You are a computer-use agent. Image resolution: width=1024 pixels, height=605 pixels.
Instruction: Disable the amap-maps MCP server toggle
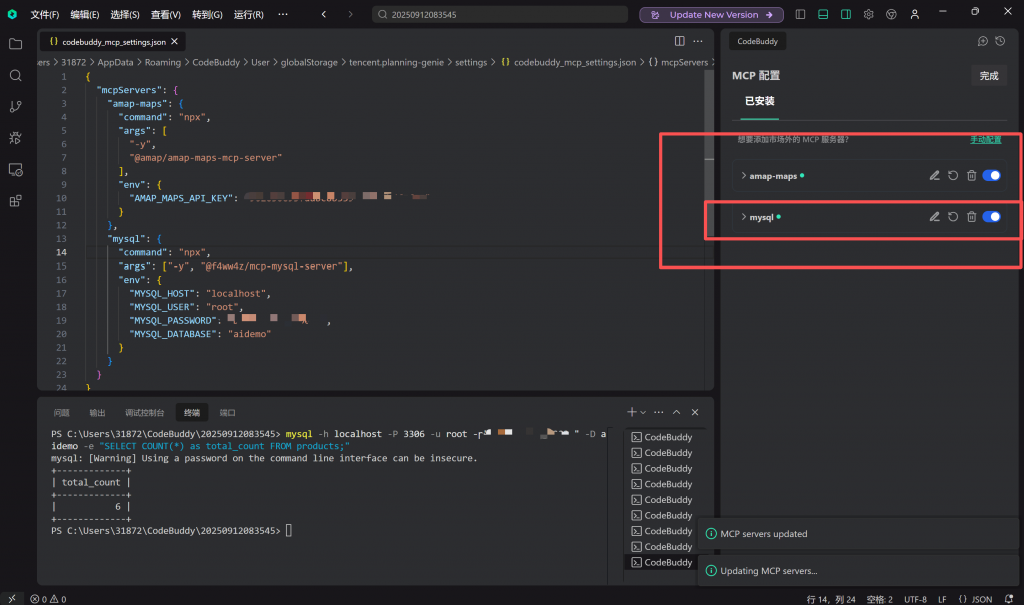tap(992, 176)
